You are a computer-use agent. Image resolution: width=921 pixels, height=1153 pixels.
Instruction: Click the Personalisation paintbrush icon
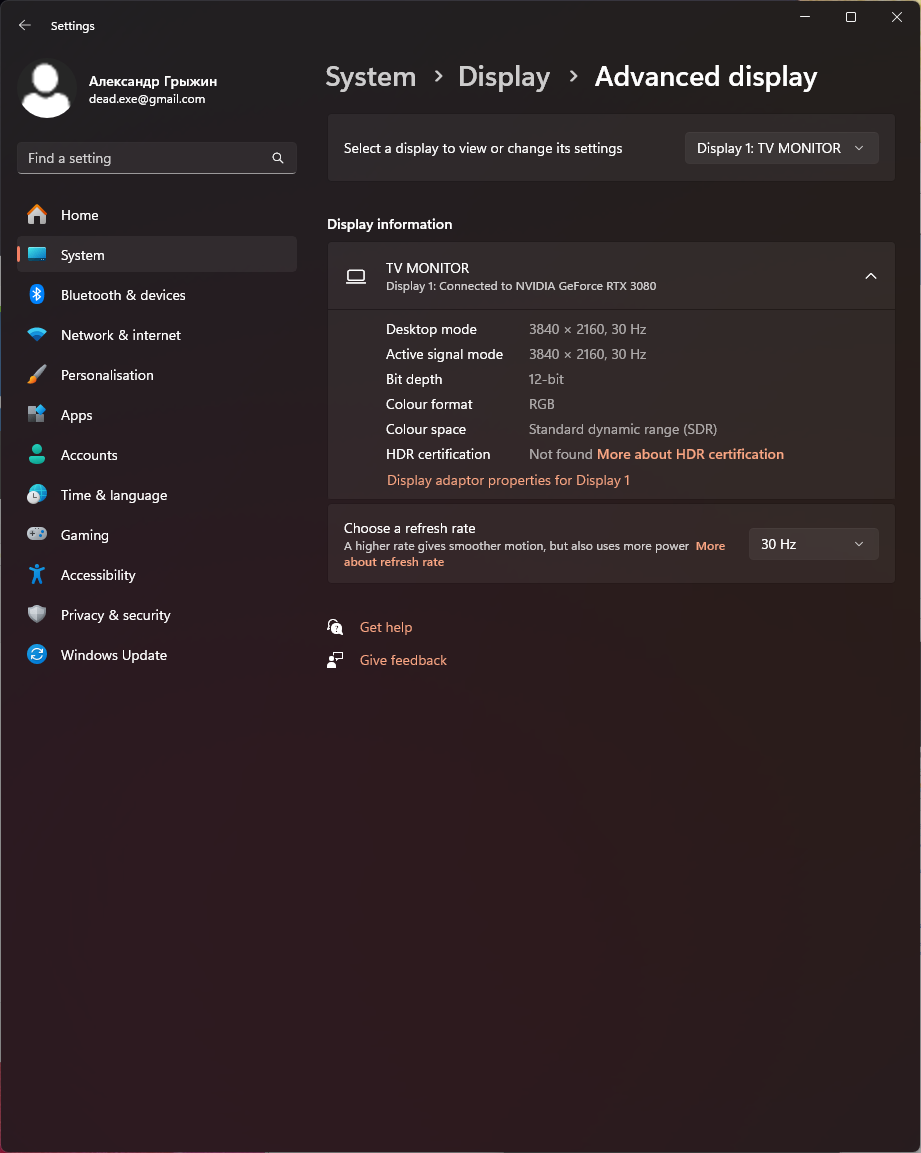click(37, 375)
